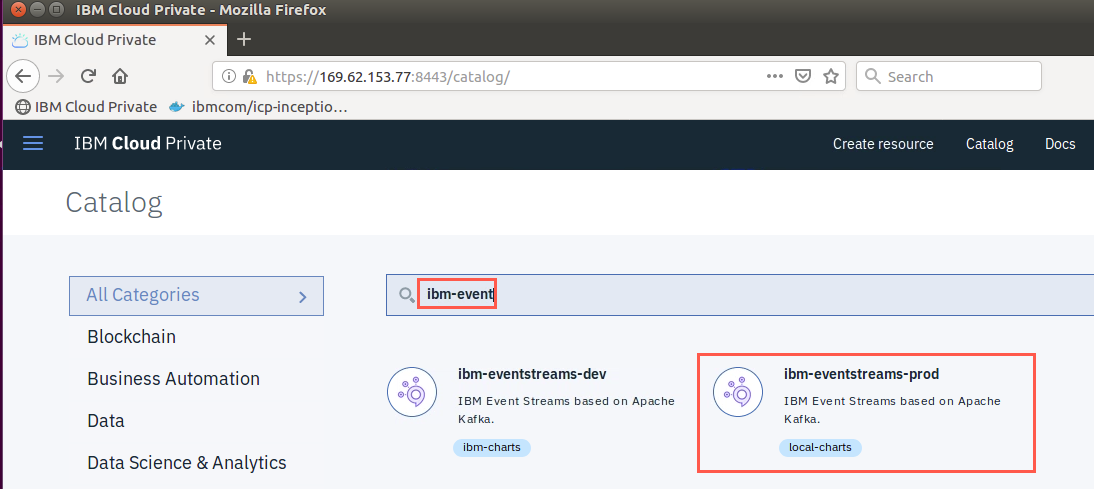The width and height of the screenshot is (1094, 489).
Task: Go to browser home page icon
Action: (120, 77)
